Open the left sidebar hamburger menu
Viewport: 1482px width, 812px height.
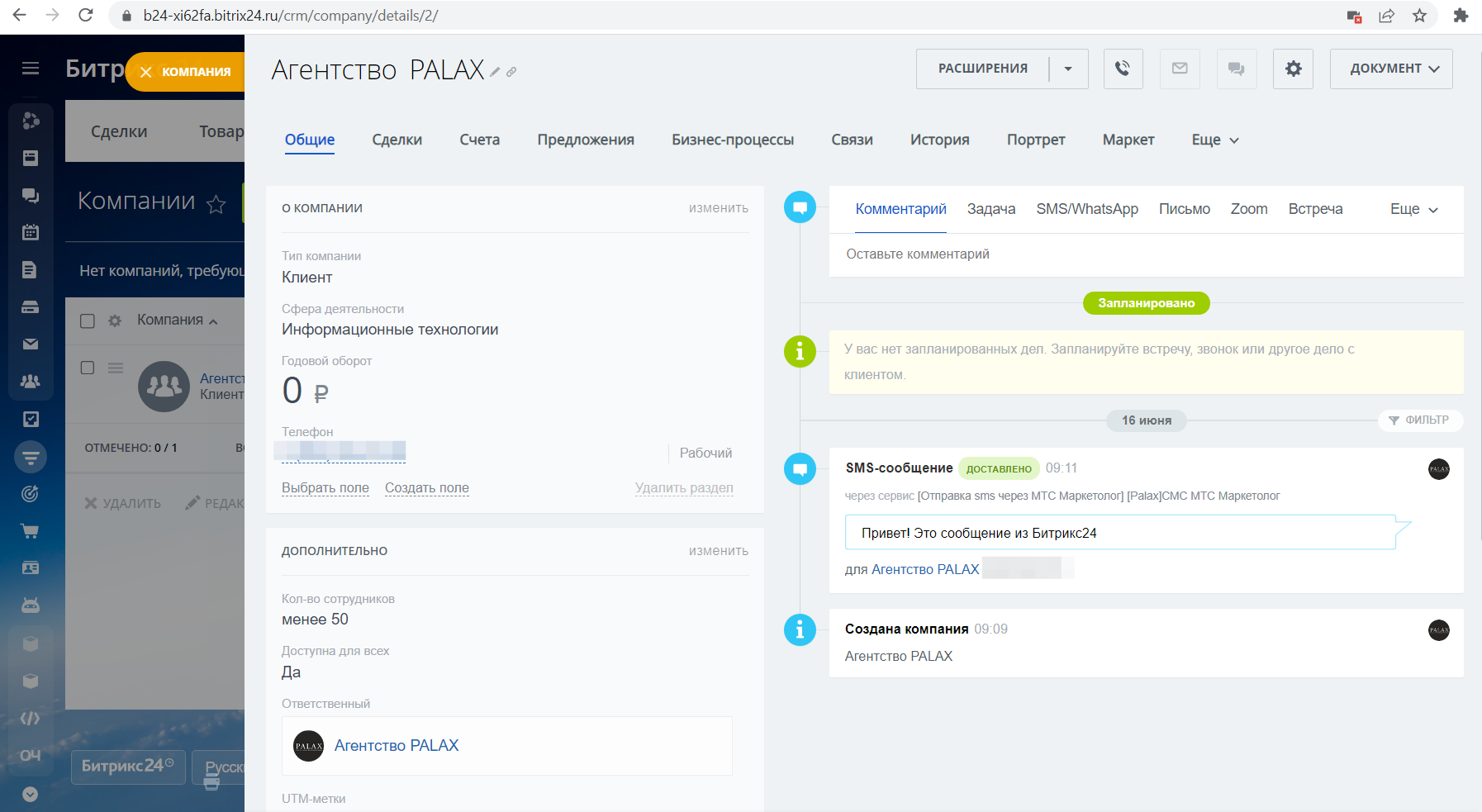(31, 69)
